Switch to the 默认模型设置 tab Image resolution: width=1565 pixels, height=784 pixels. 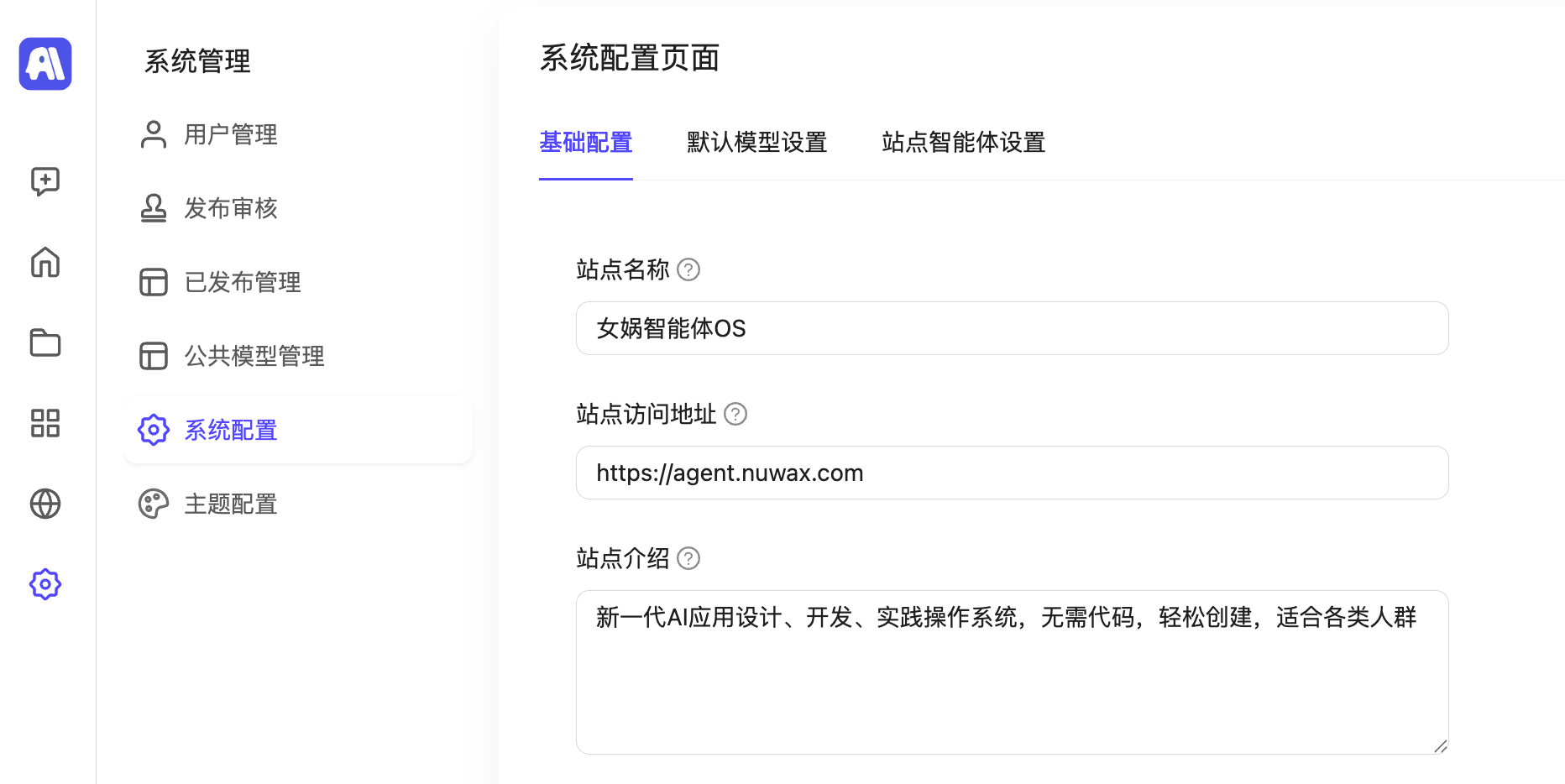coord(756,143)
